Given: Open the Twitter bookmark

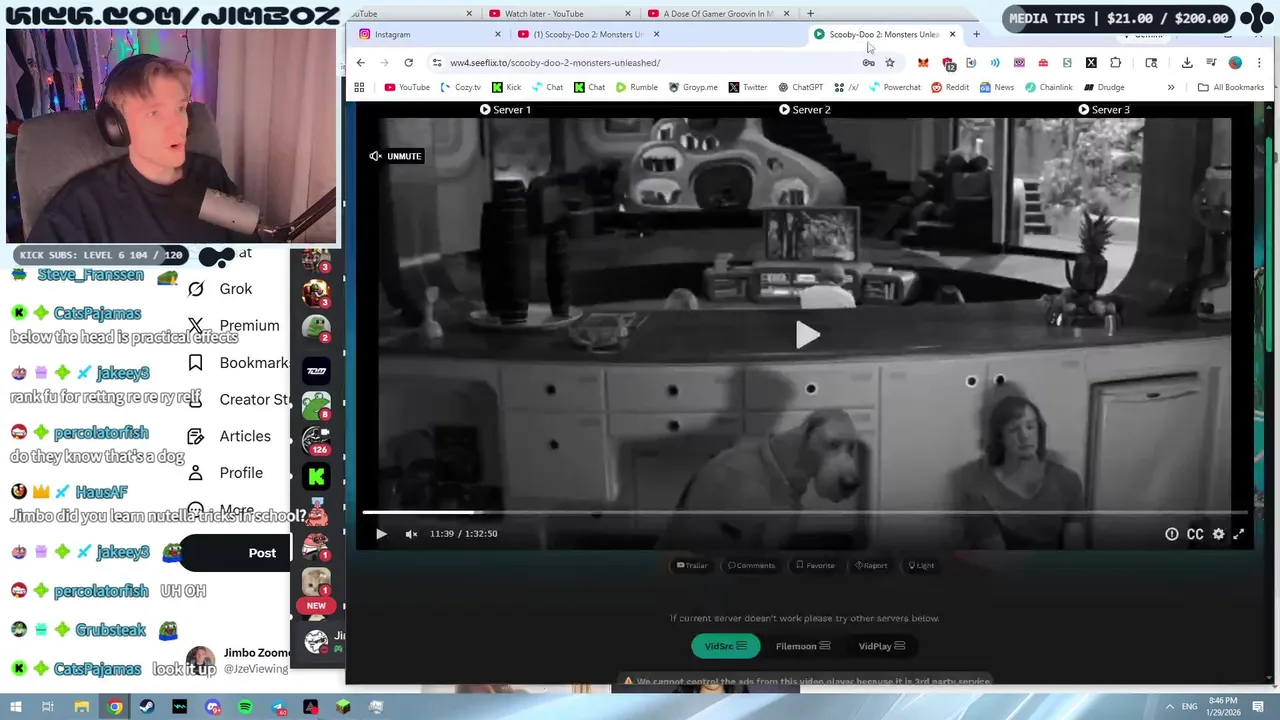Looking at the screenshot, I should point(748,87).
